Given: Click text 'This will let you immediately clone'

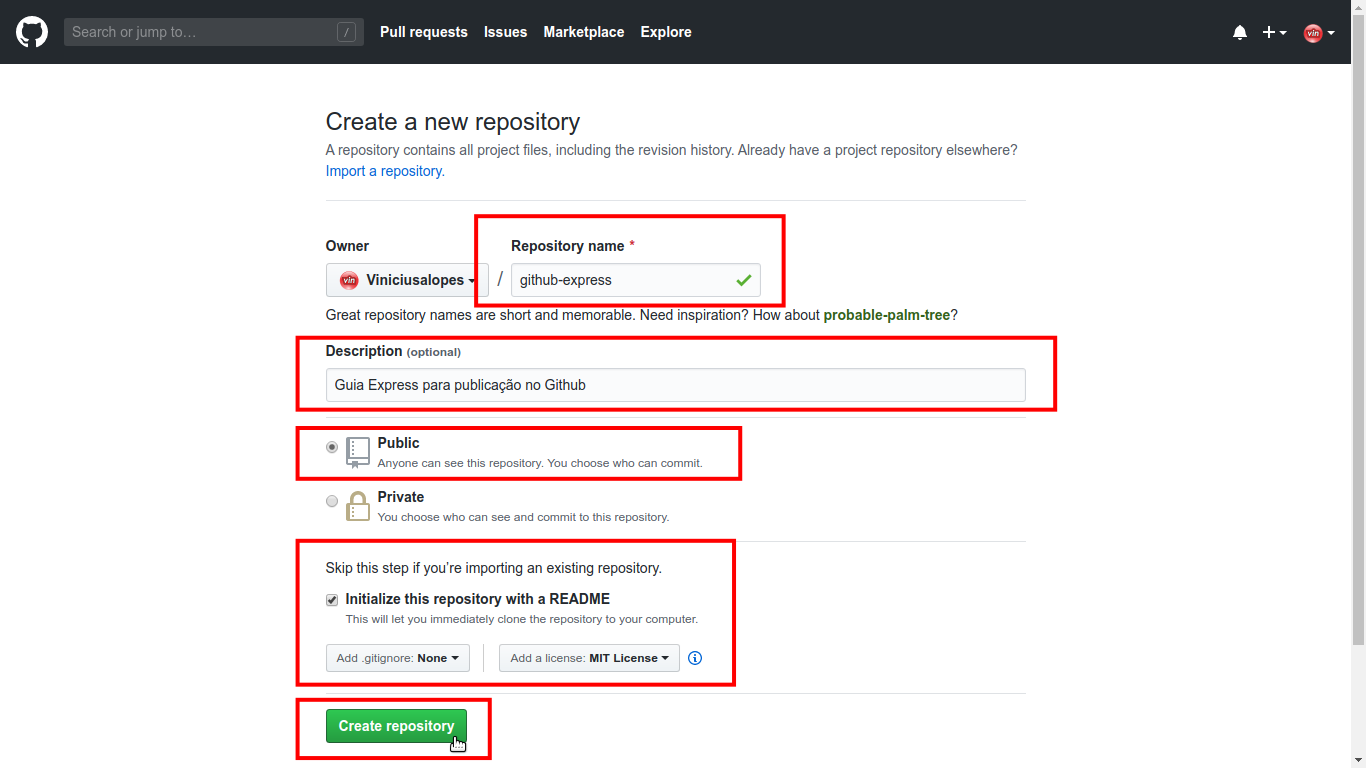Looking at the screenshot, I should click(x=521, y=619).
